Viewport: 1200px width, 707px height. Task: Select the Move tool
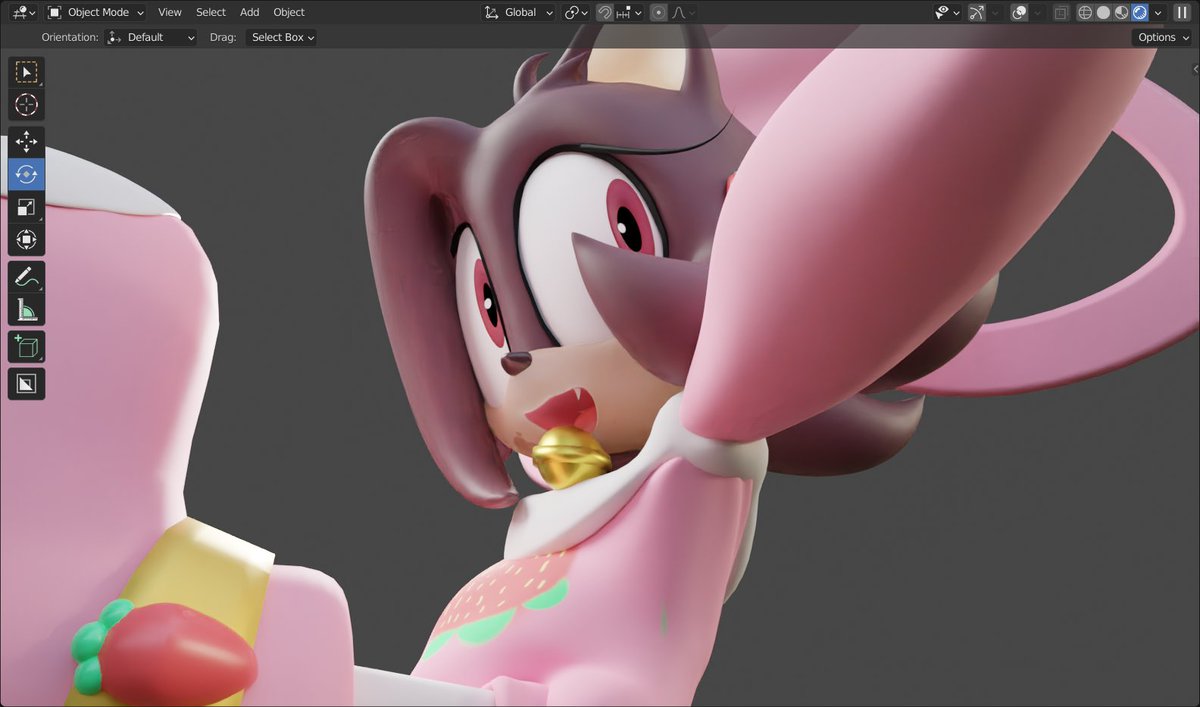tap(26, 143)
